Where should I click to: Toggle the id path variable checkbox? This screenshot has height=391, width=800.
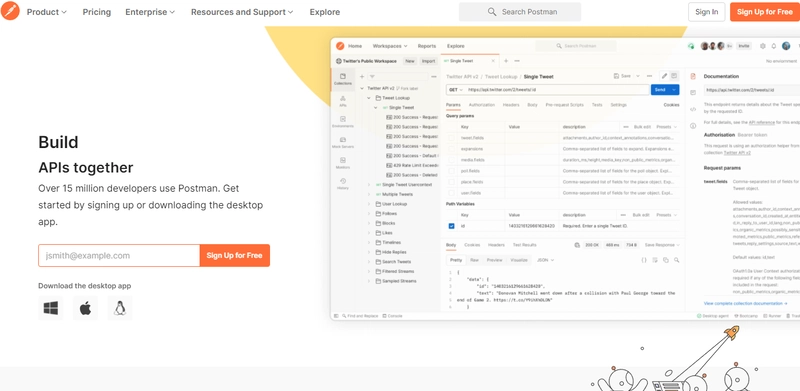tap(452, 226)
